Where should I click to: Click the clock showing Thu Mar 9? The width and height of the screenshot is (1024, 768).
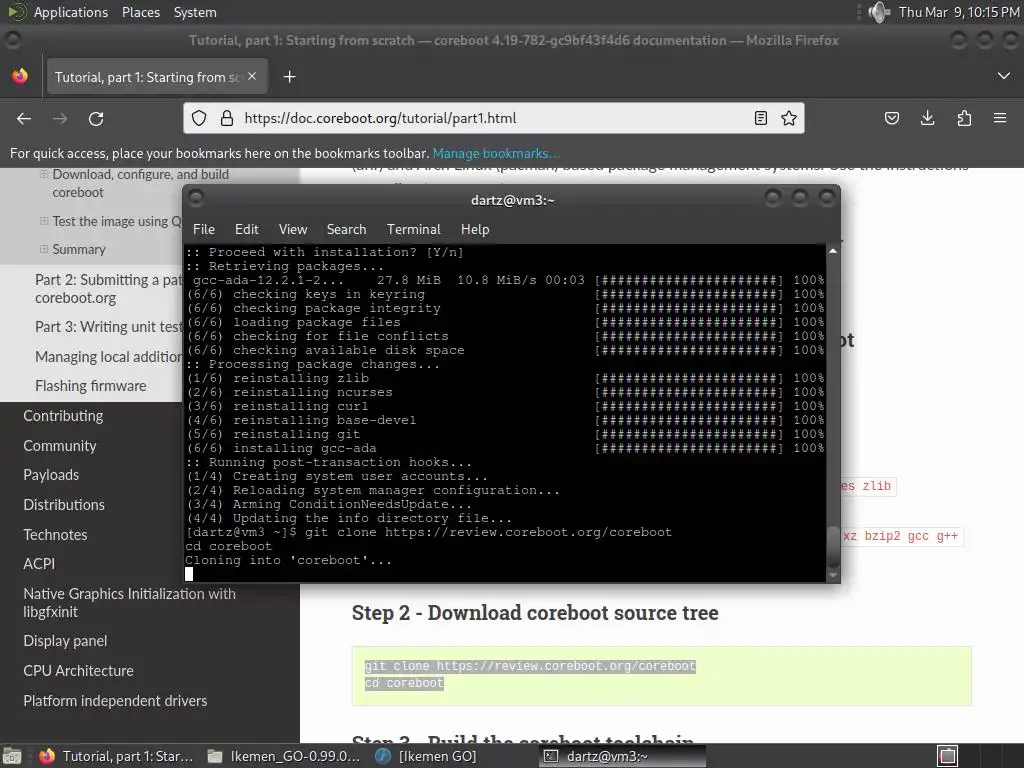point(959,12)
